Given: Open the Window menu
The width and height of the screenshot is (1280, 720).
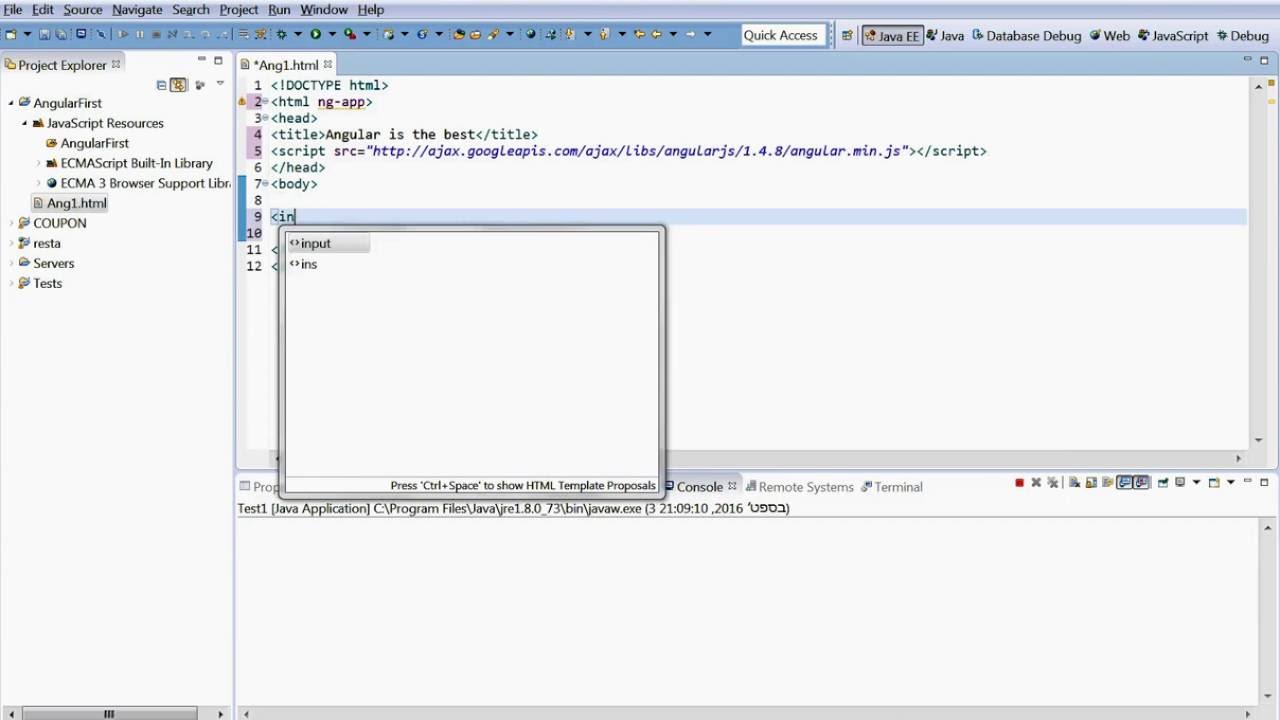Looking at the screenshot, I should click(324, 9).
